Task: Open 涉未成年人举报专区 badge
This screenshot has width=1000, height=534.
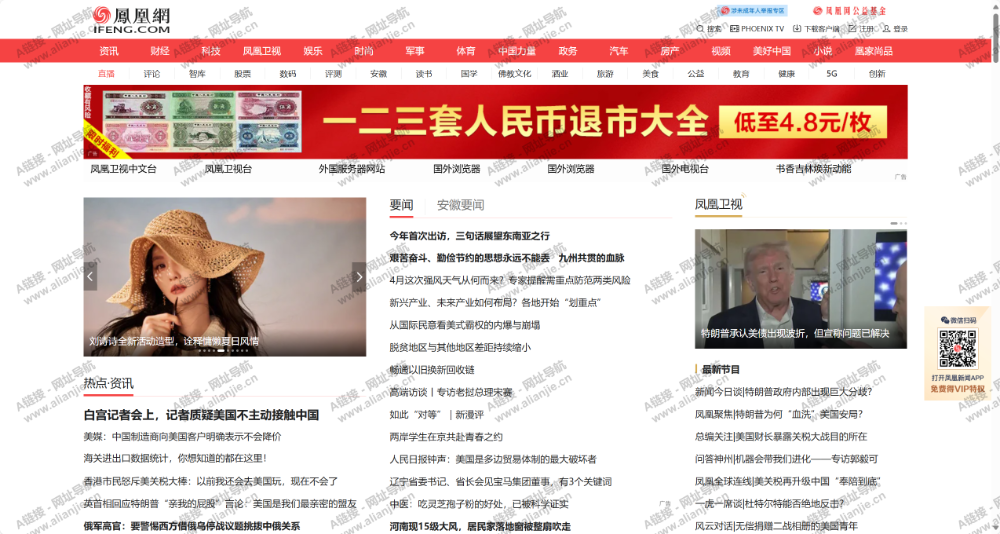Action: tap(752, 10)
